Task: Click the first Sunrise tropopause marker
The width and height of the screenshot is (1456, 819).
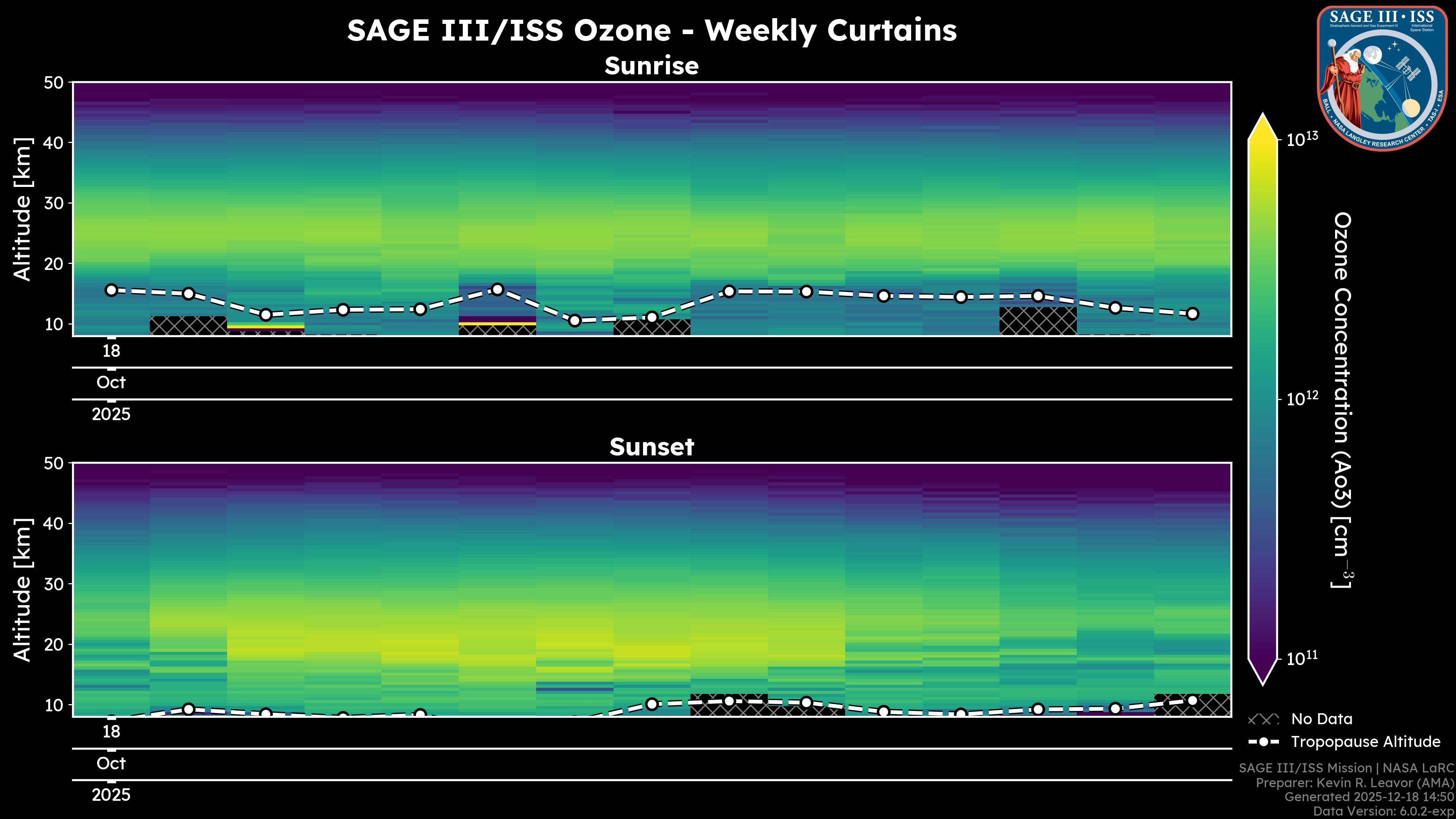Action: [111, 290]
